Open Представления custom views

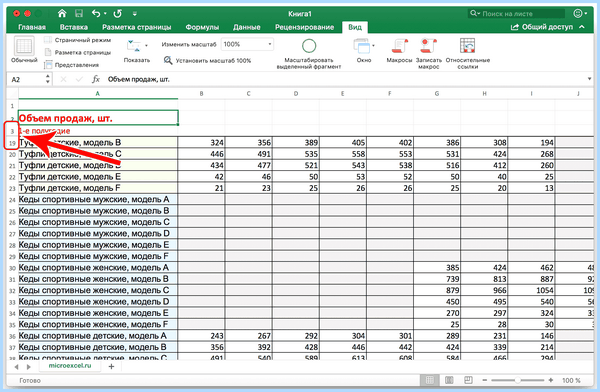72,65
